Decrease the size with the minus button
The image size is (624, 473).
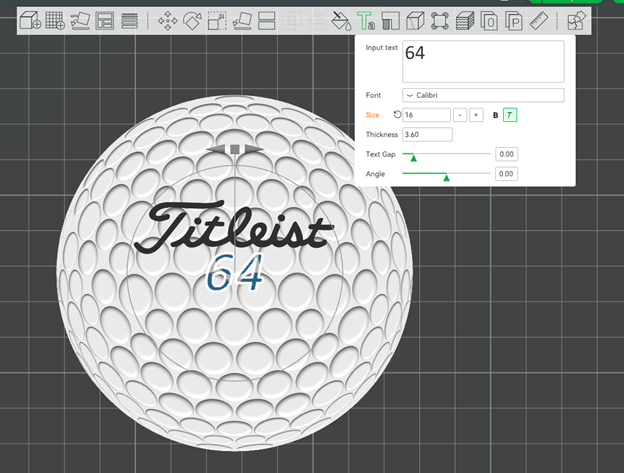[460, 115]
